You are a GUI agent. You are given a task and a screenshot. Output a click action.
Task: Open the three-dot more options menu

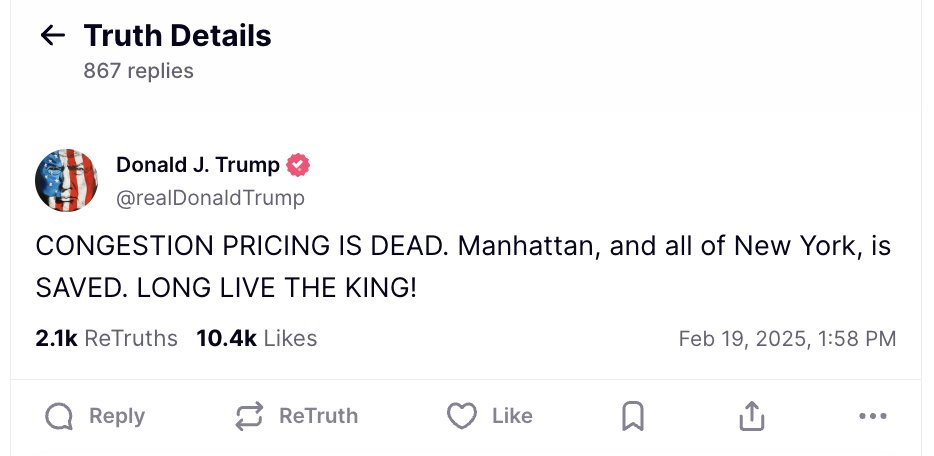point(872,416)
